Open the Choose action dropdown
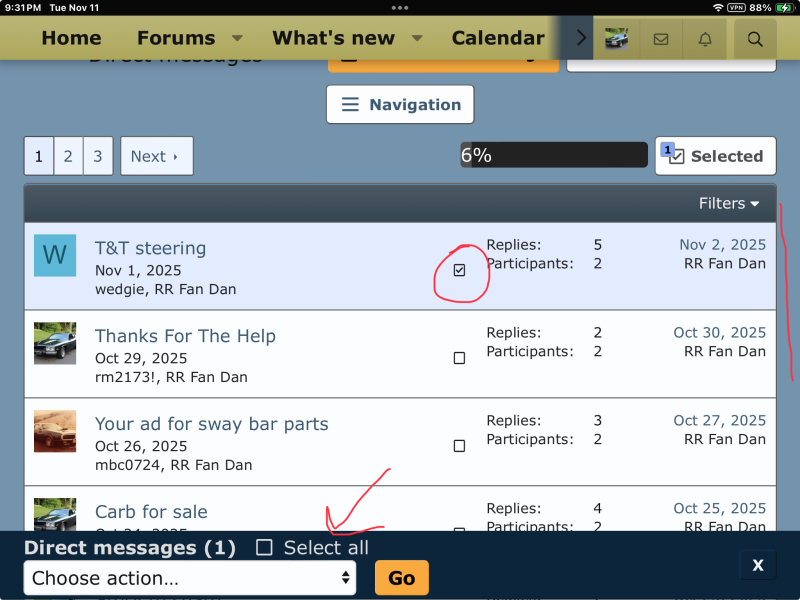The width and height of the screenshot is (800, 600). (x=189, y=578)
